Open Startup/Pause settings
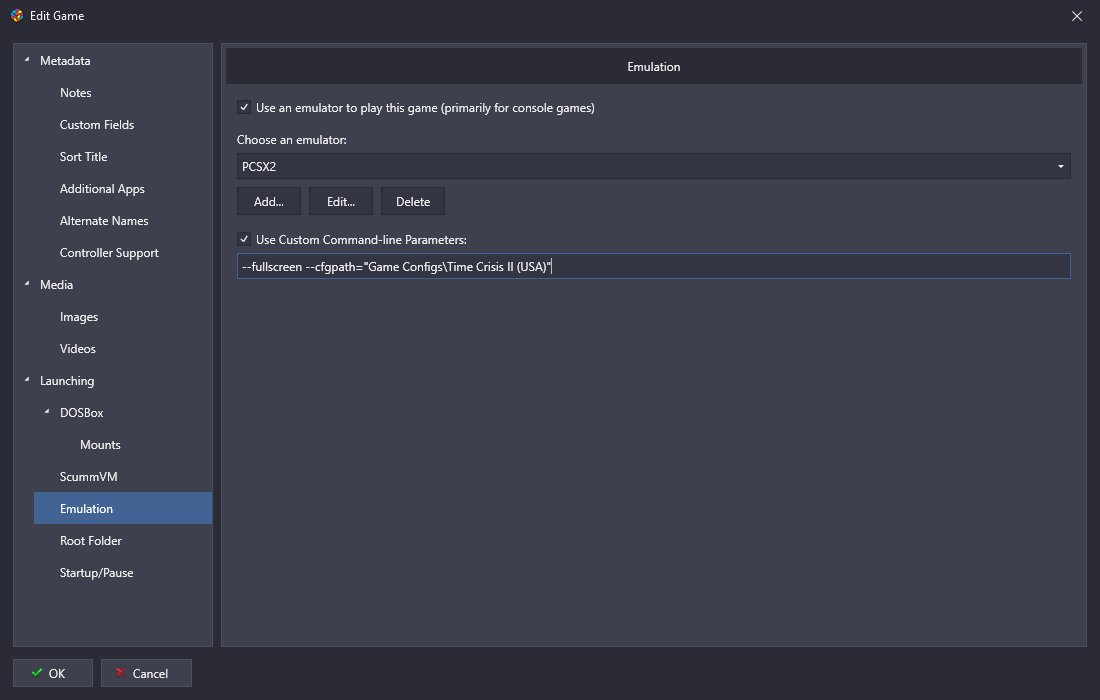Viewport: 1100px width, 700px height. (x=96, y=573)
